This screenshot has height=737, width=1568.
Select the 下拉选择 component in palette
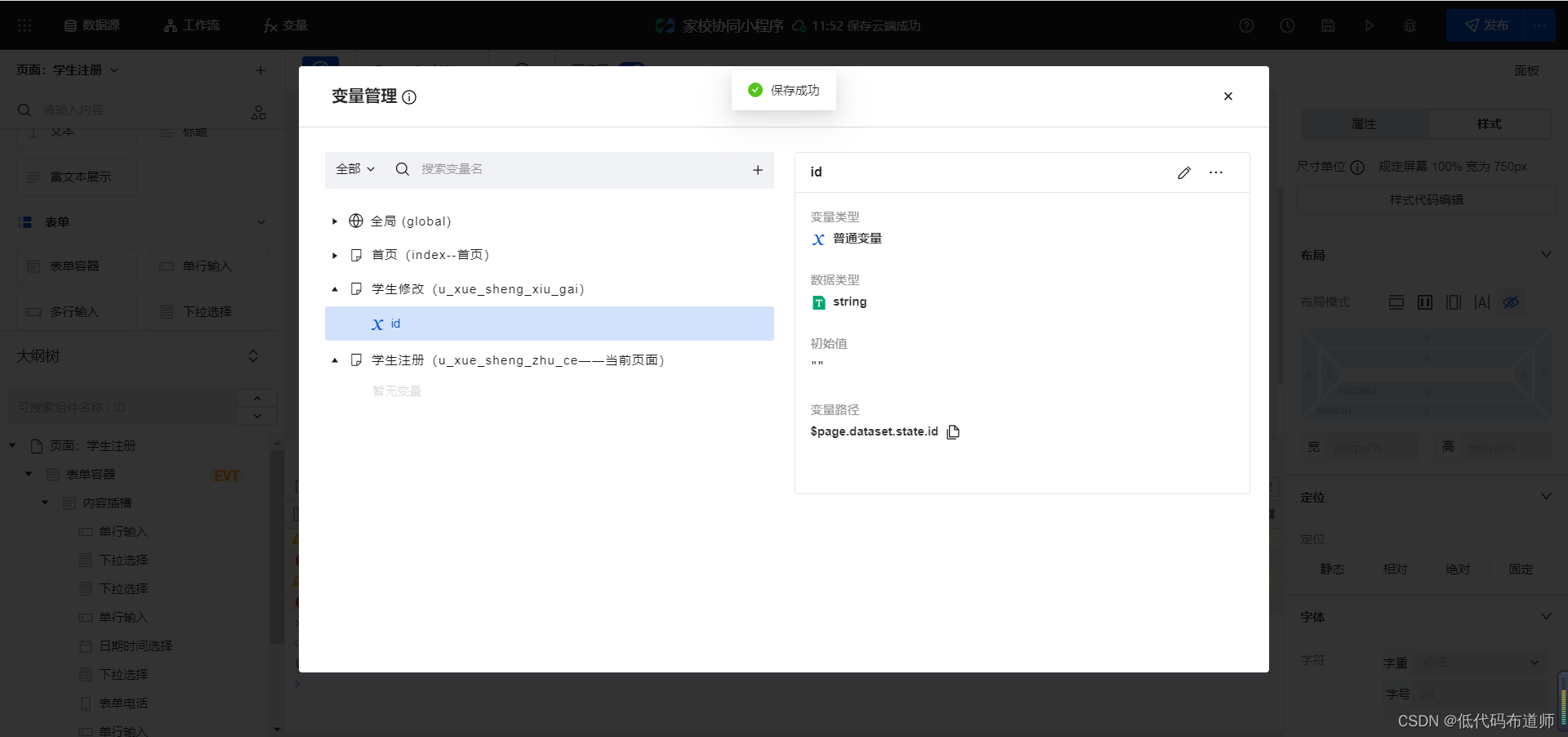coord(209,312)
